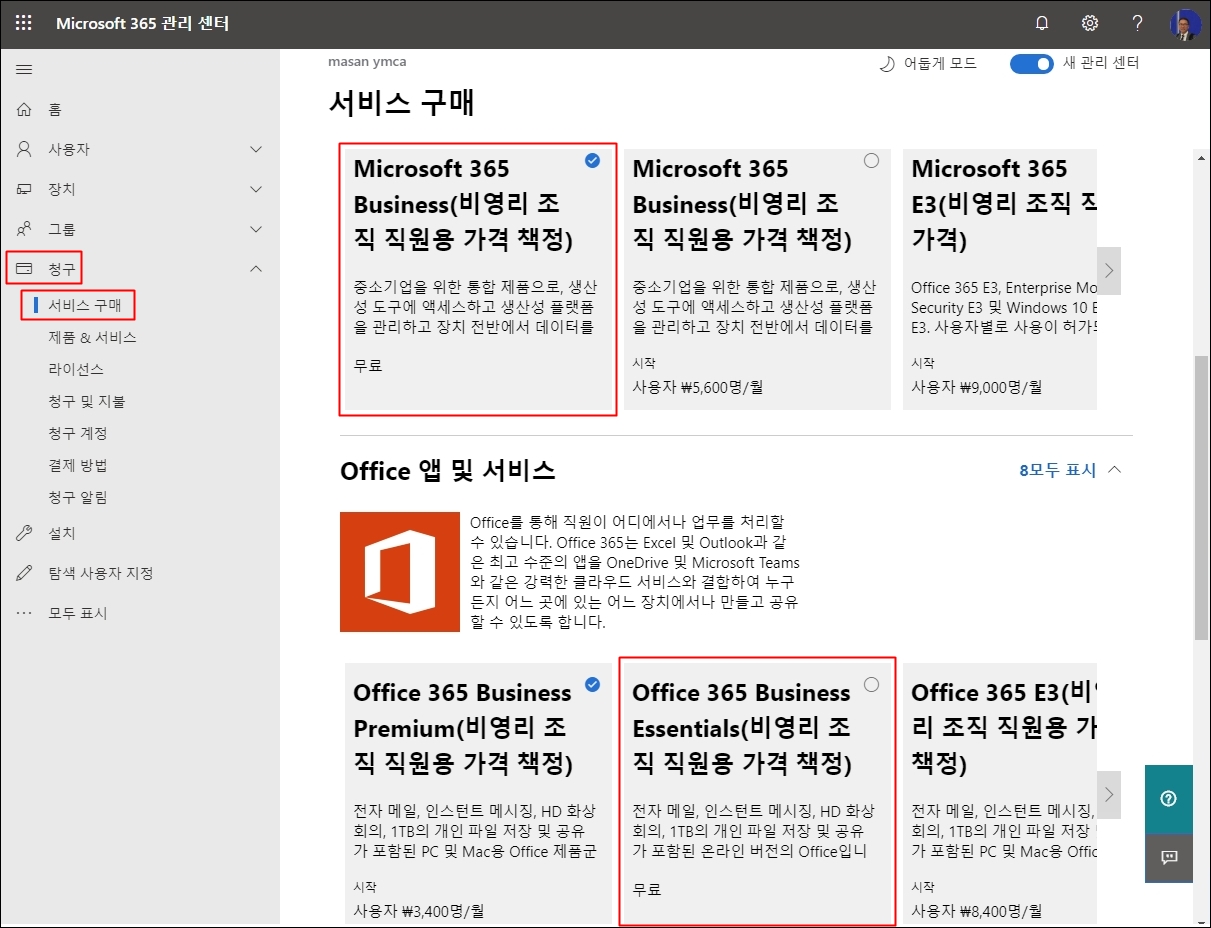1211x928 pixels.
Task: Click the help question mark in header
Action: [1137, 23]
